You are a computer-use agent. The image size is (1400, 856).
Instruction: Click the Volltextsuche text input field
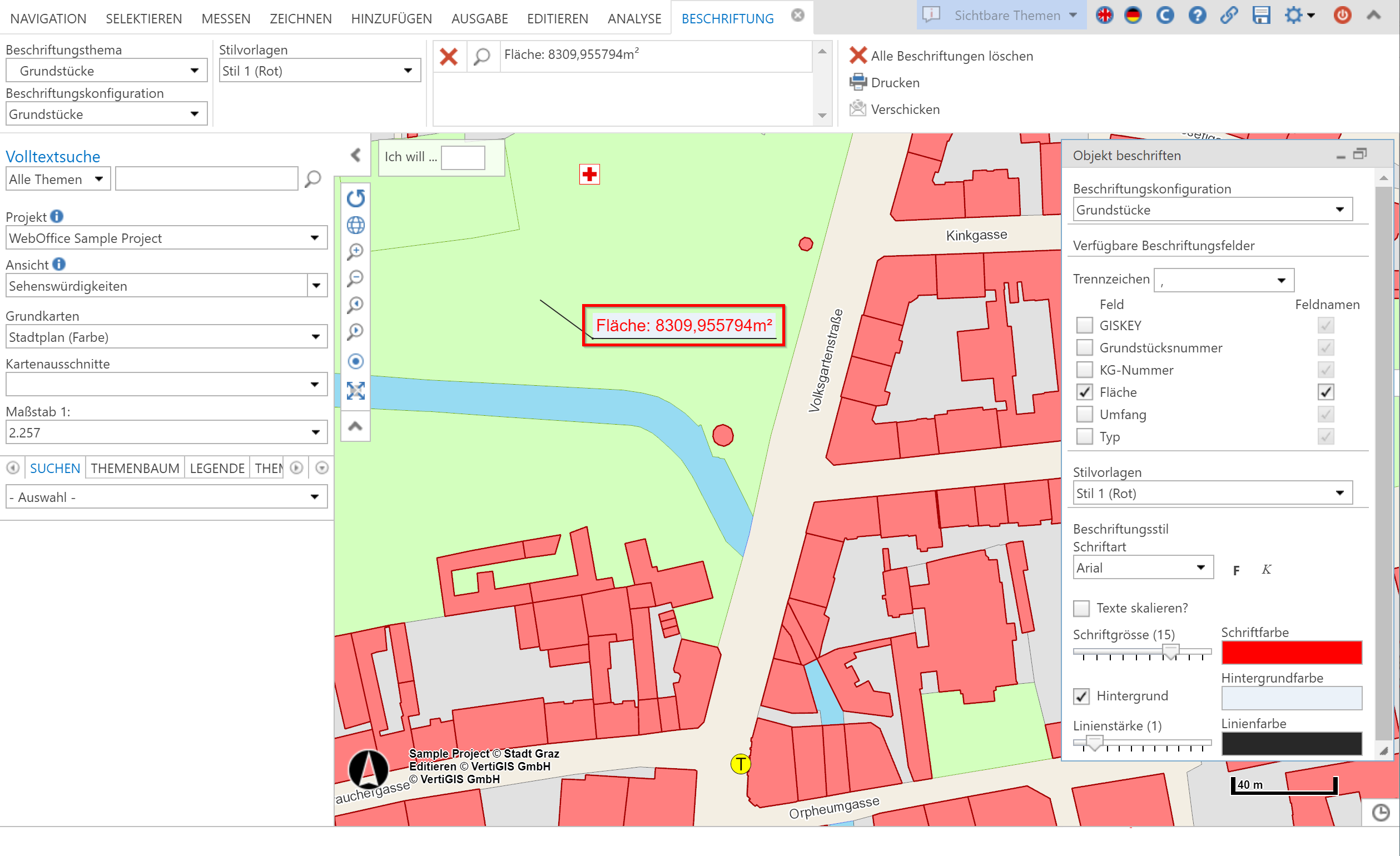tap(206, 179)
